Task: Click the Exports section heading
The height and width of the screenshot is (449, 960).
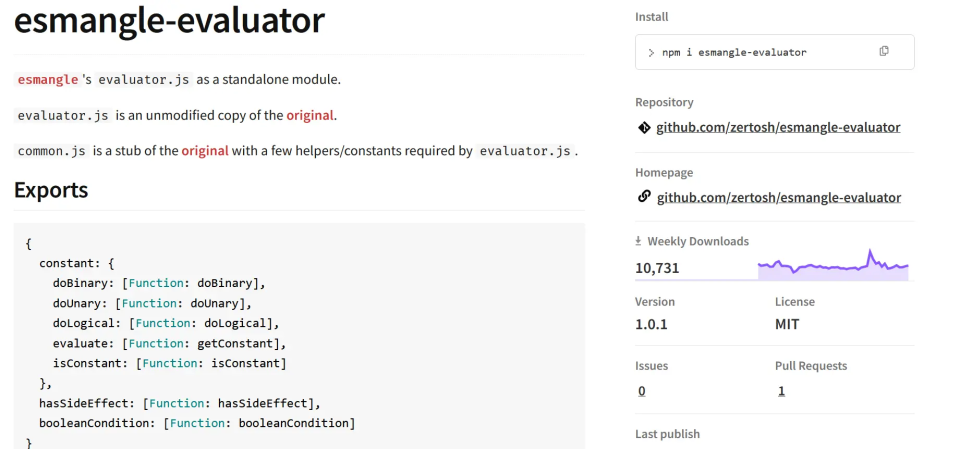Action: pyautogui.click(x=51, y=190)
